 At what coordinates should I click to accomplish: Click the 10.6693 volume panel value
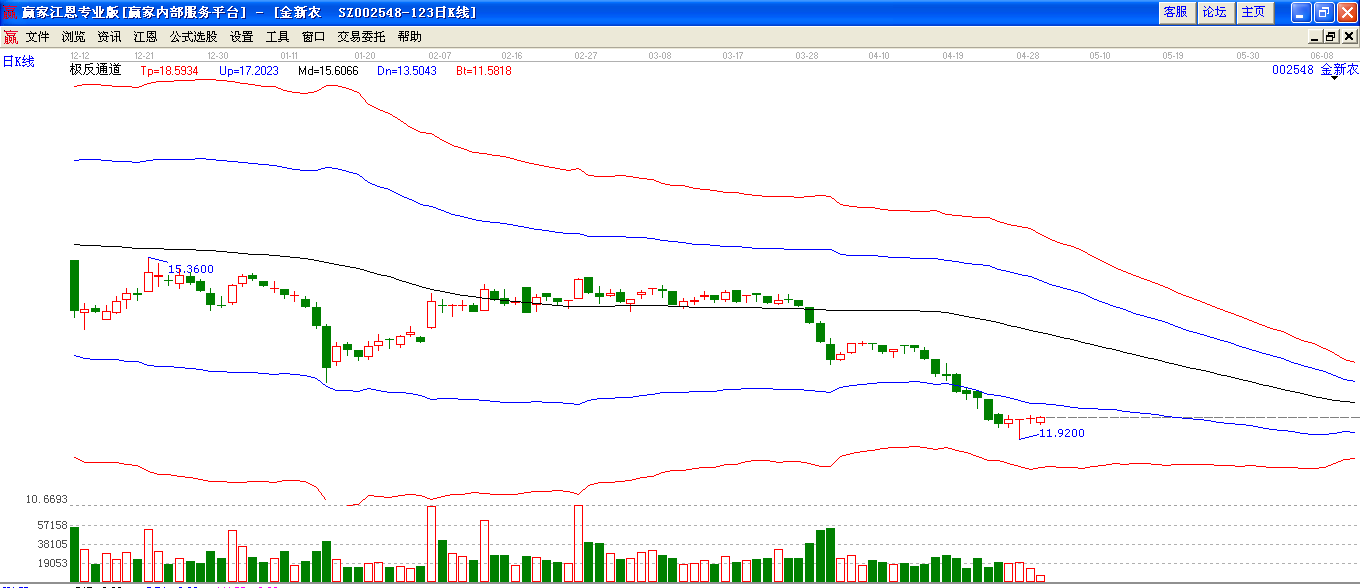point(46,499)
